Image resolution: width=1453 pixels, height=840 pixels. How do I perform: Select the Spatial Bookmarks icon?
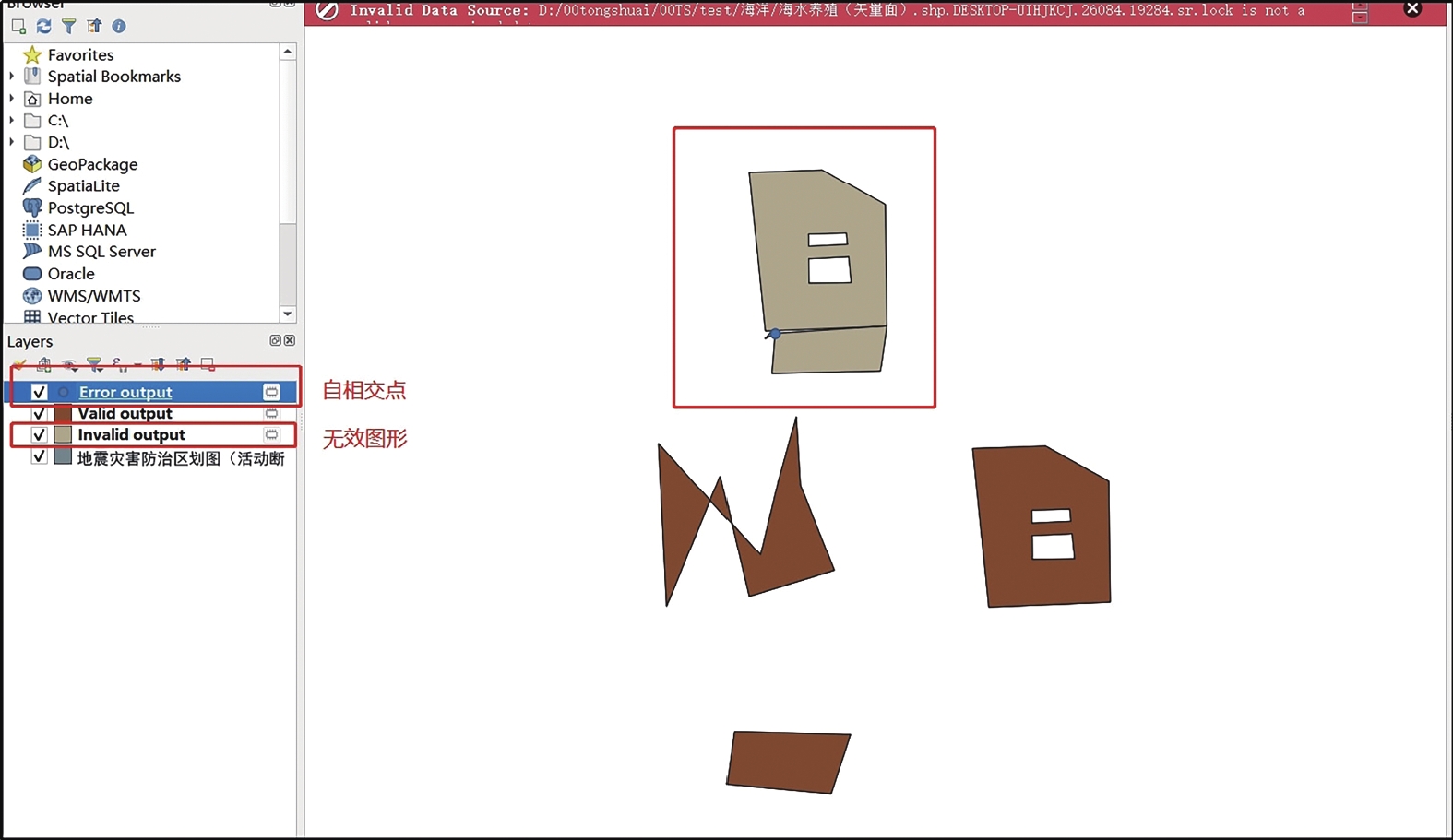[x=32, y=77]
